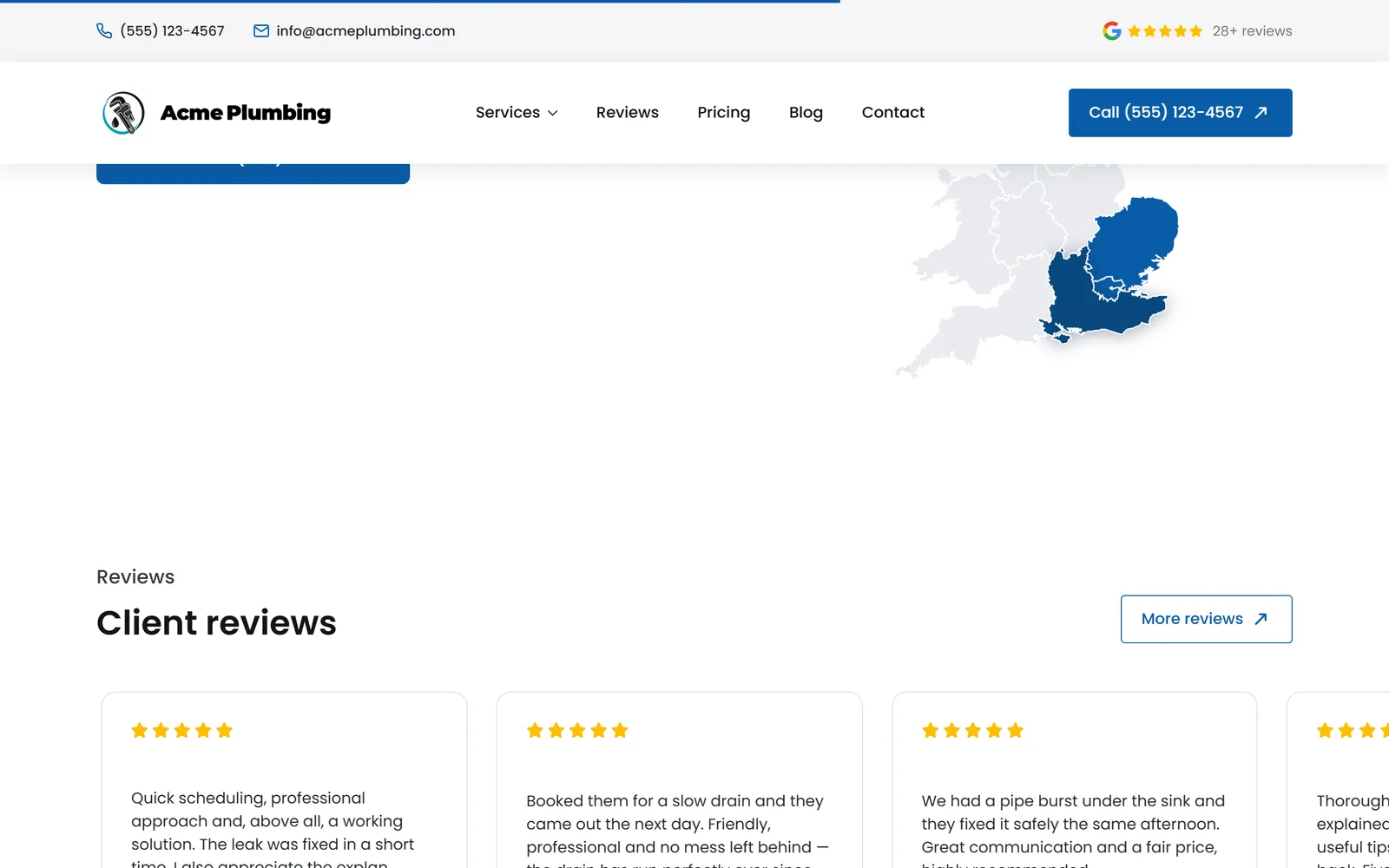The height and width of the screenshot is (868, 1389).
Task: Click the five-star Google rating
Action: (x=1165, y=31)
